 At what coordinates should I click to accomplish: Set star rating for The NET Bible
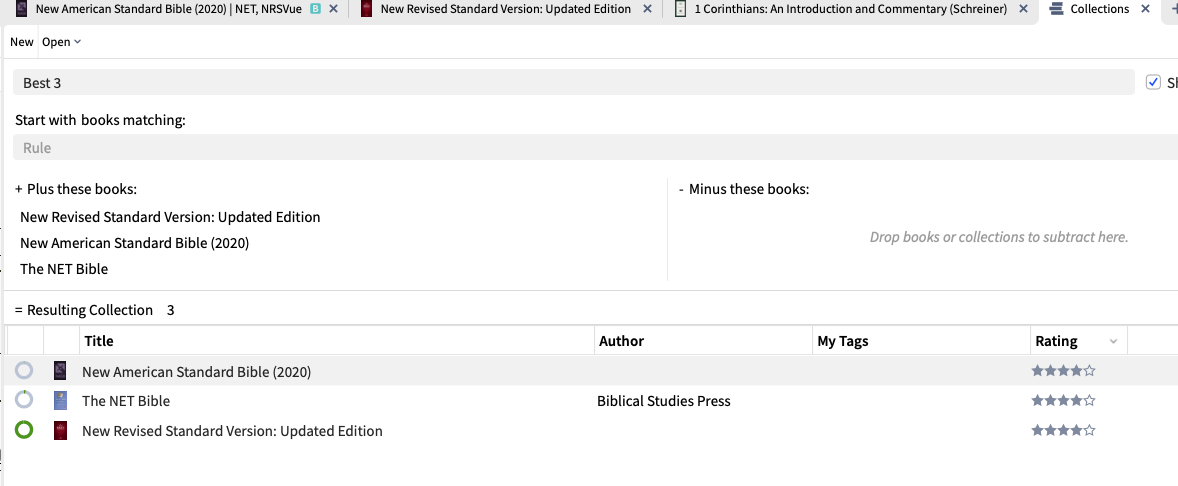[1064, 400]
